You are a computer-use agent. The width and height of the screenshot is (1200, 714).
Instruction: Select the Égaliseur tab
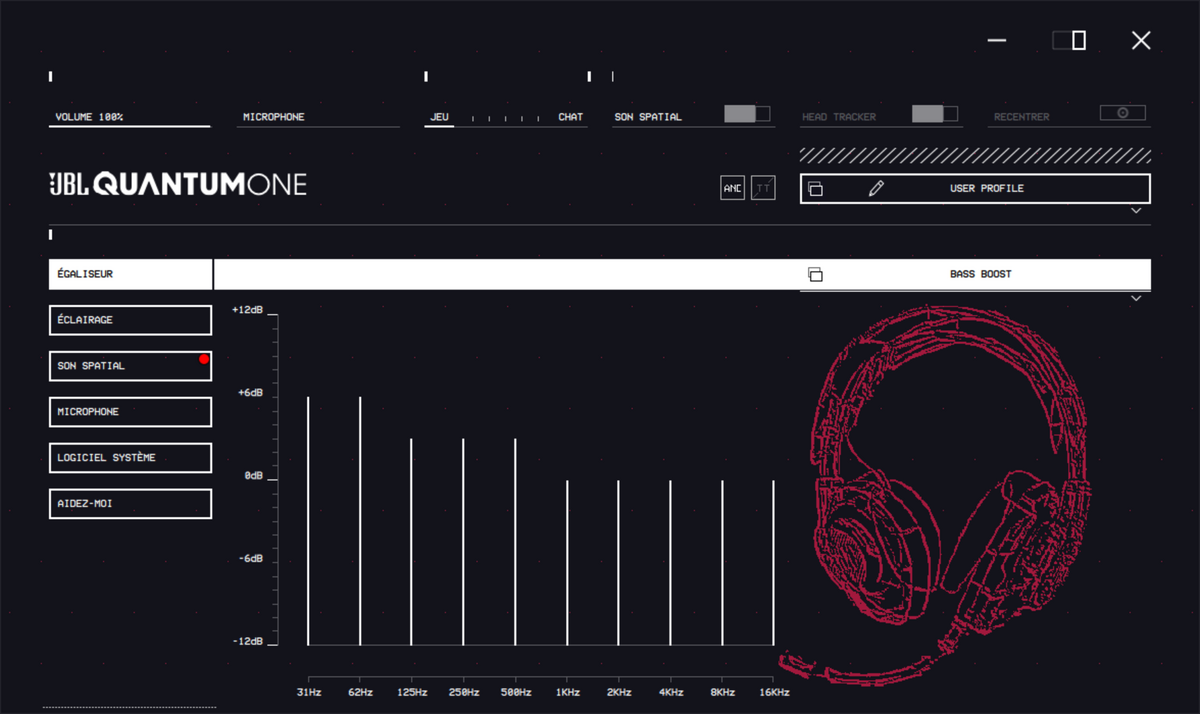pos(130,274)
